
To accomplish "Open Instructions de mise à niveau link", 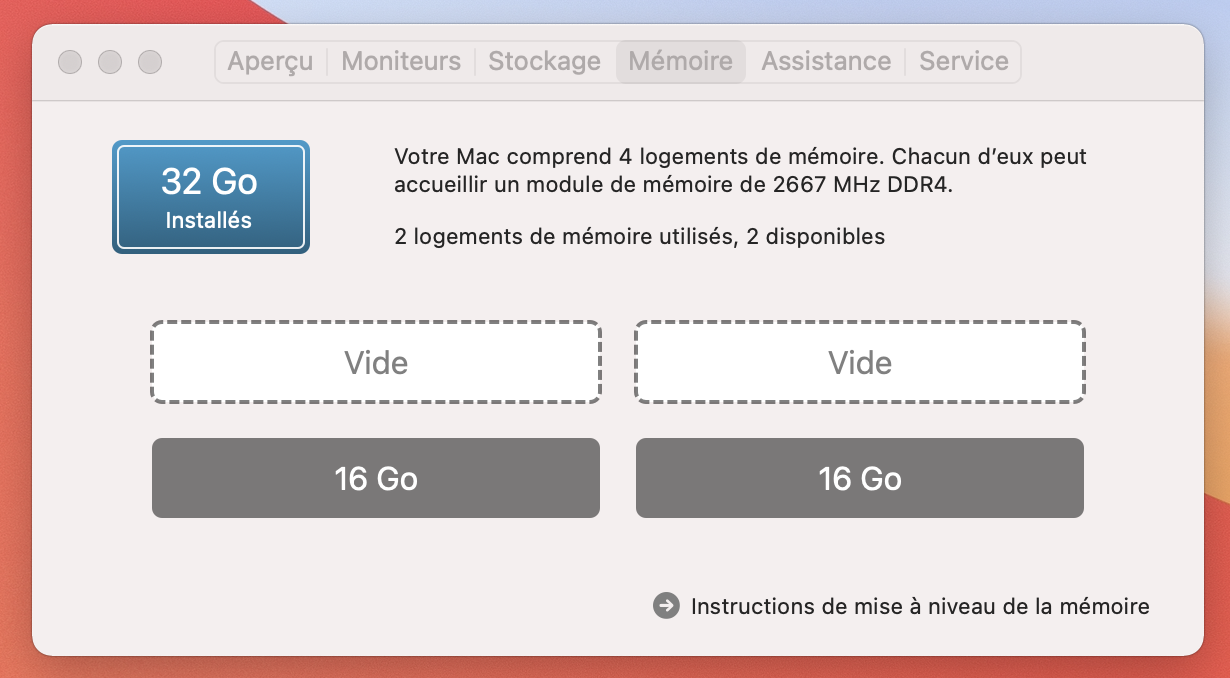I will [x=920, y=606].
